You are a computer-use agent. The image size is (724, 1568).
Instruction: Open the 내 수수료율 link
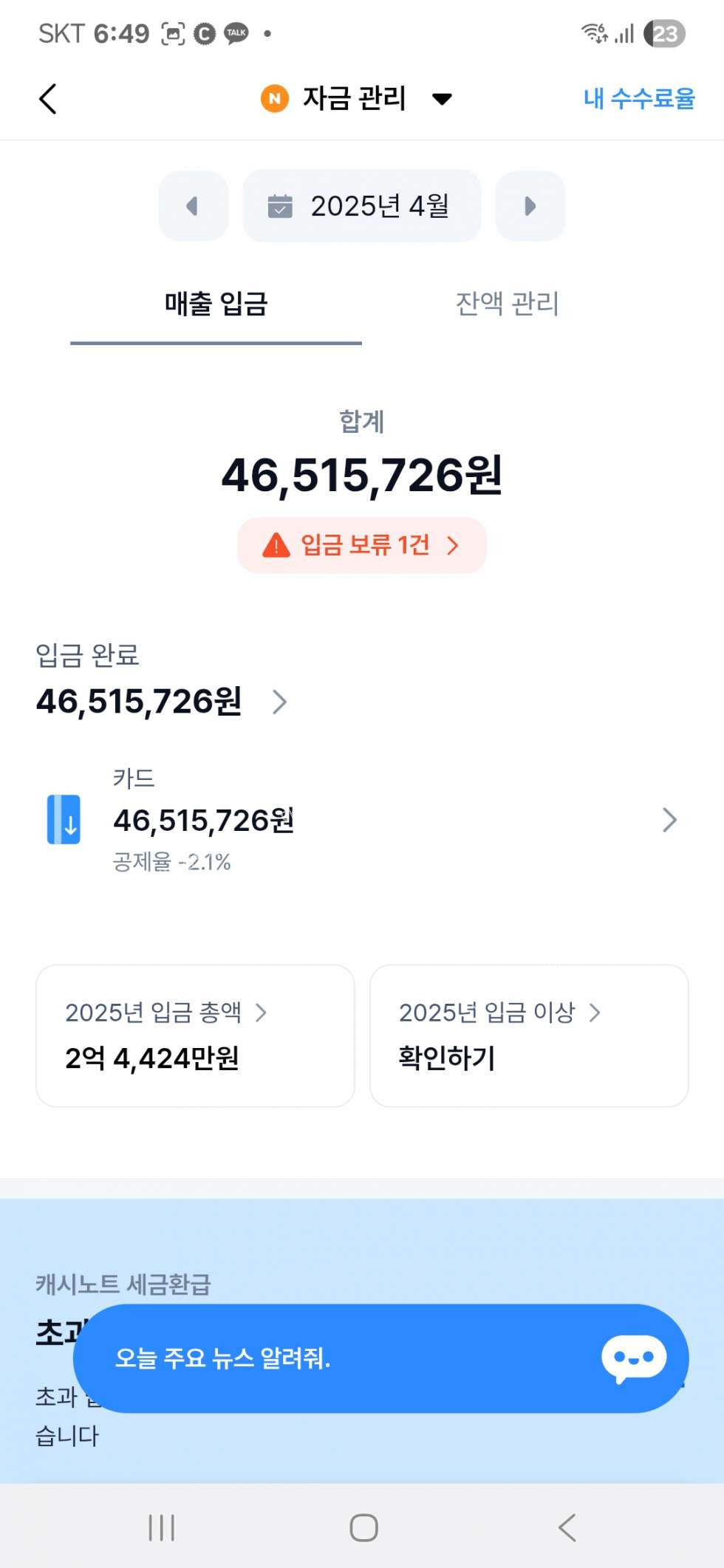[638, 98]
